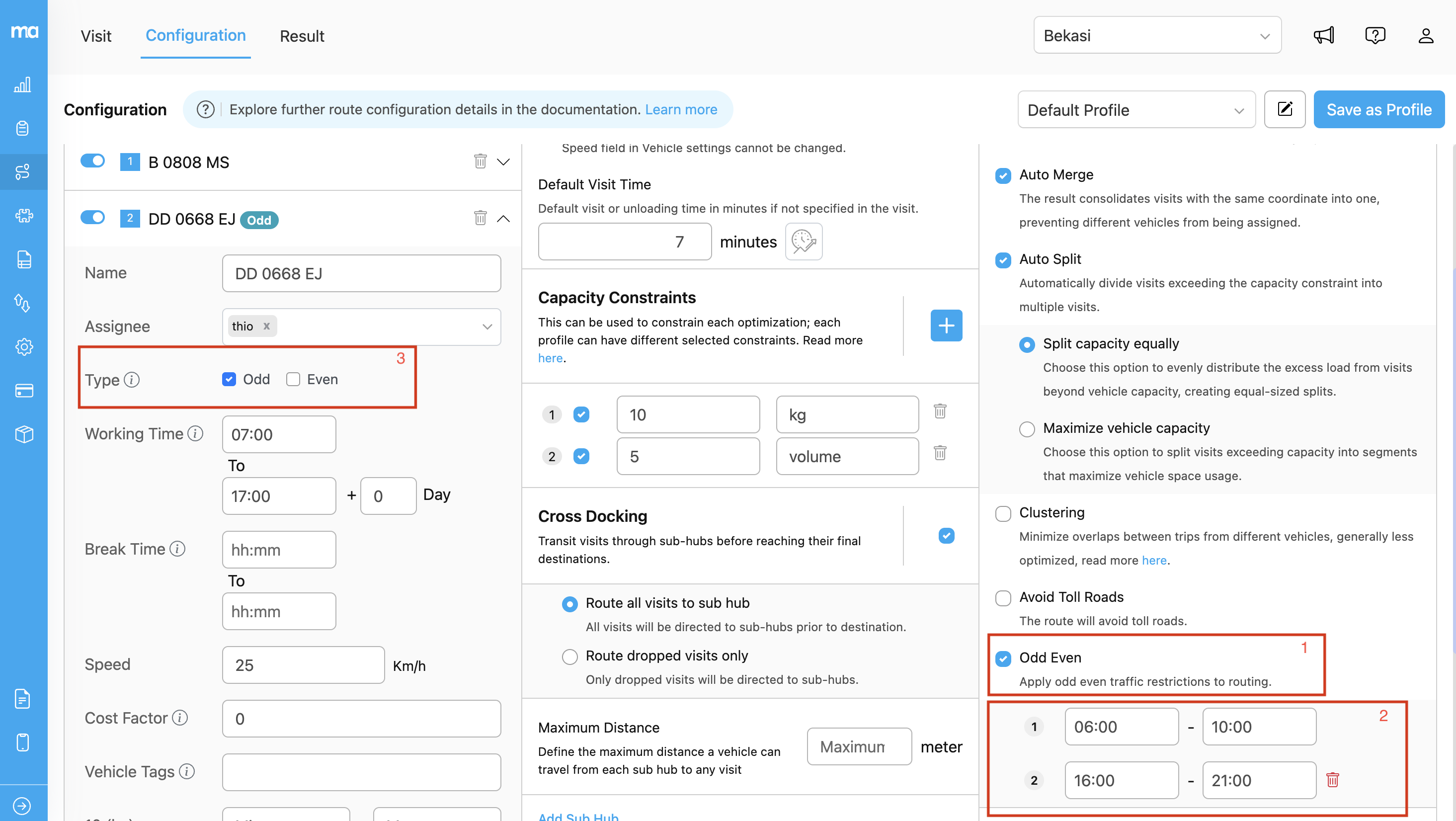Click the visit time clock icon
Viewport: 1456px width, 821px height.
pyautogui.click(x=803, y=242)
